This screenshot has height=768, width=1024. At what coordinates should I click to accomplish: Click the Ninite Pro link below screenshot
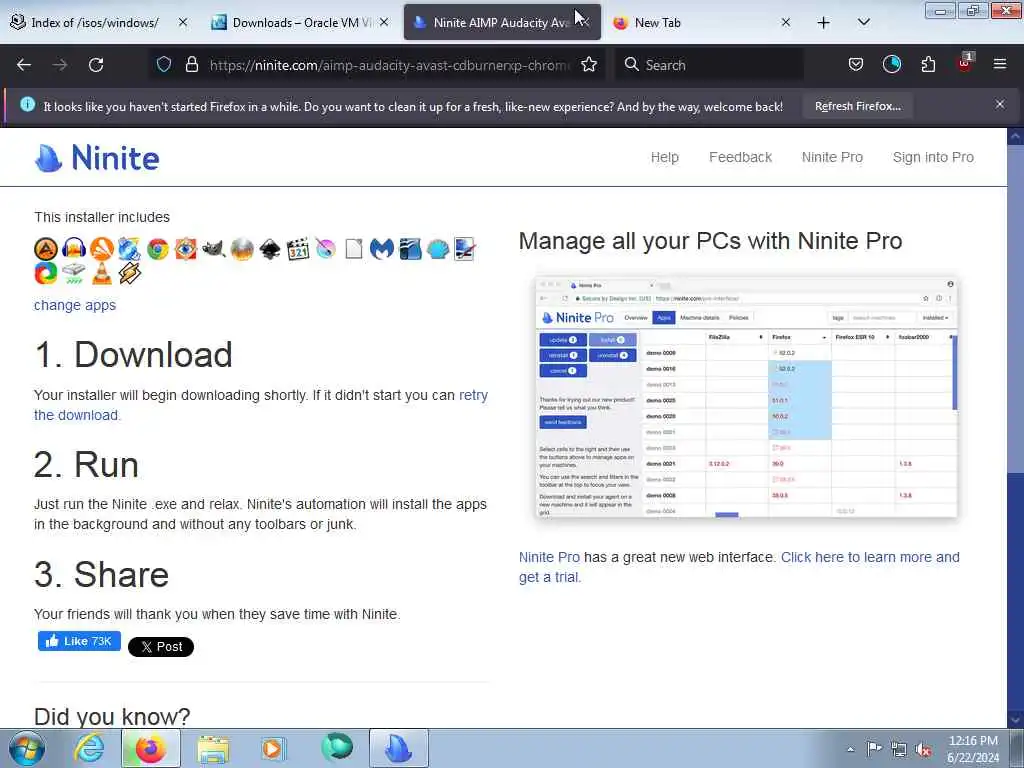549,557
